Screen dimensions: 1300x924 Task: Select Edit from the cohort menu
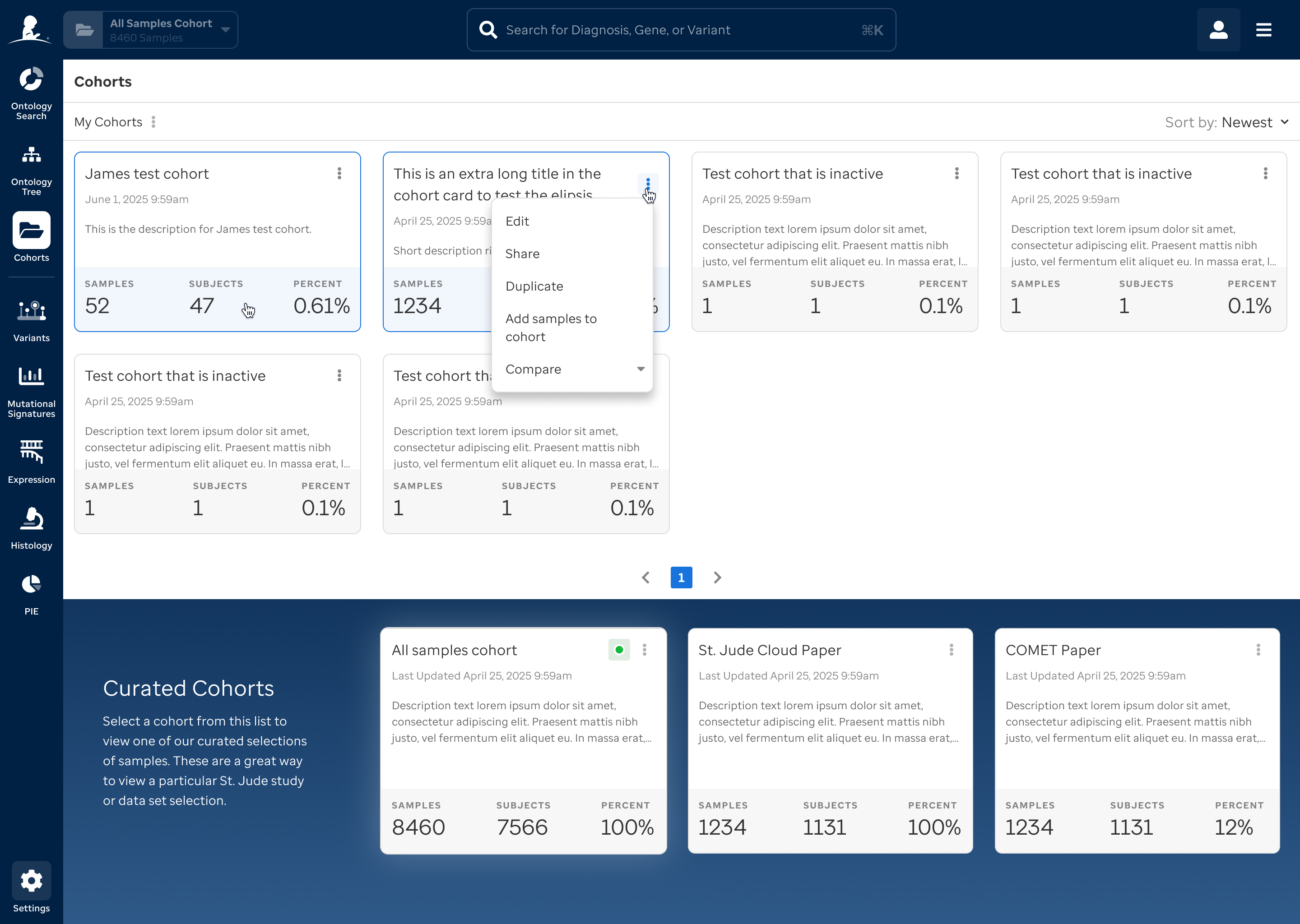coord(517,221)
